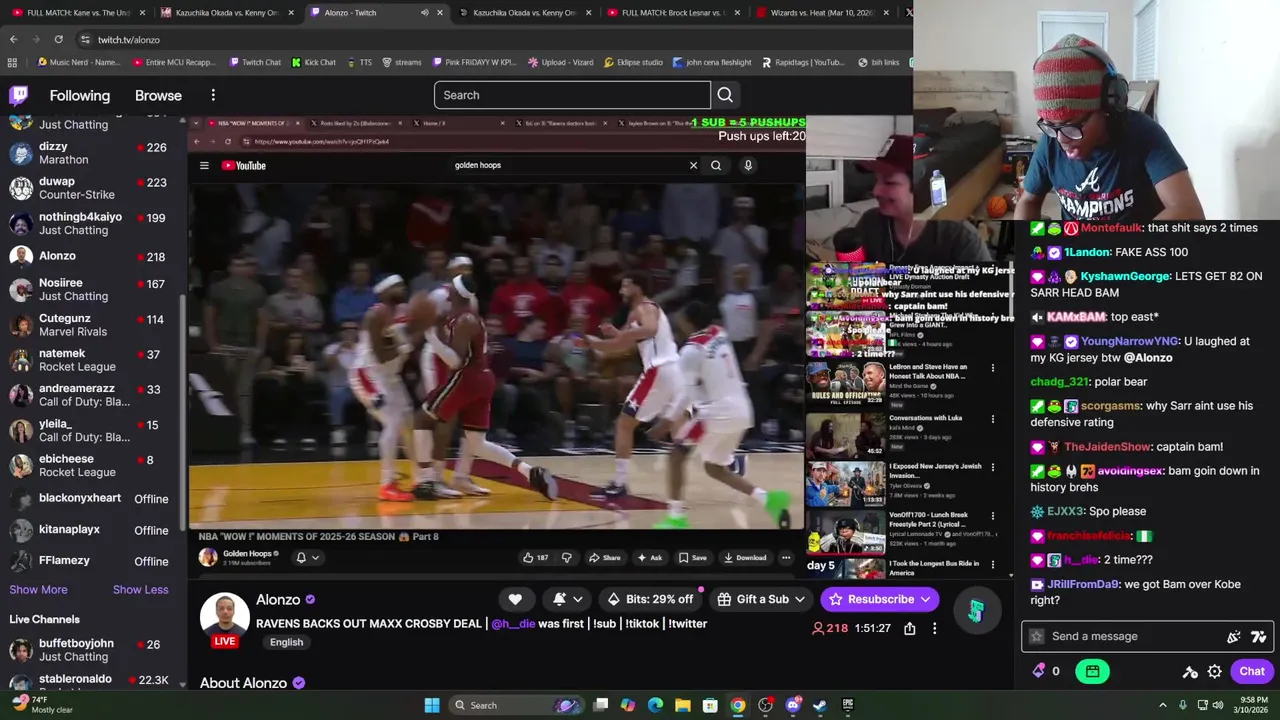Click Show Less followed channels
1280x720 pixels.
(x=141, y=590)
